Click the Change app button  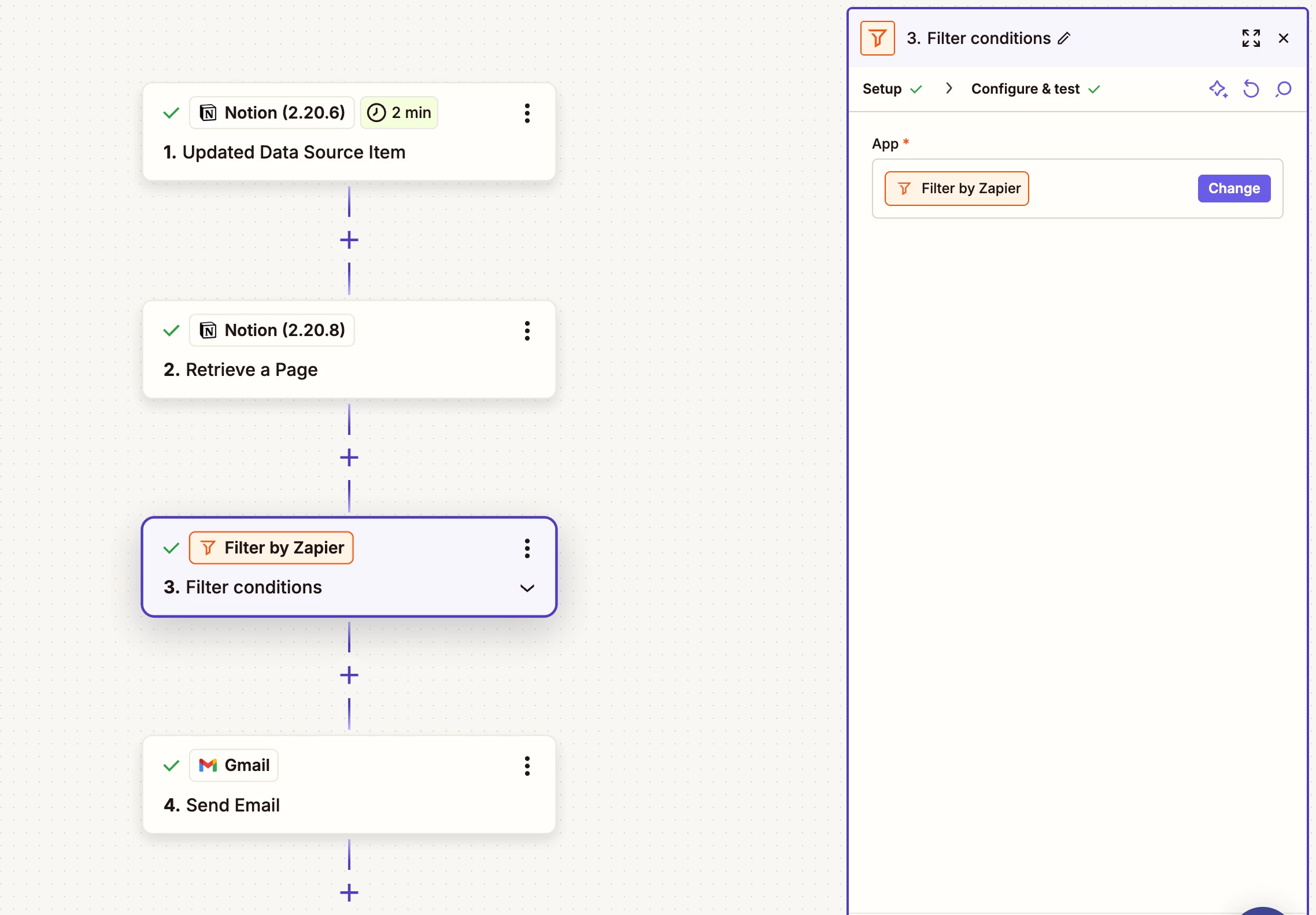click(1233, 189)
